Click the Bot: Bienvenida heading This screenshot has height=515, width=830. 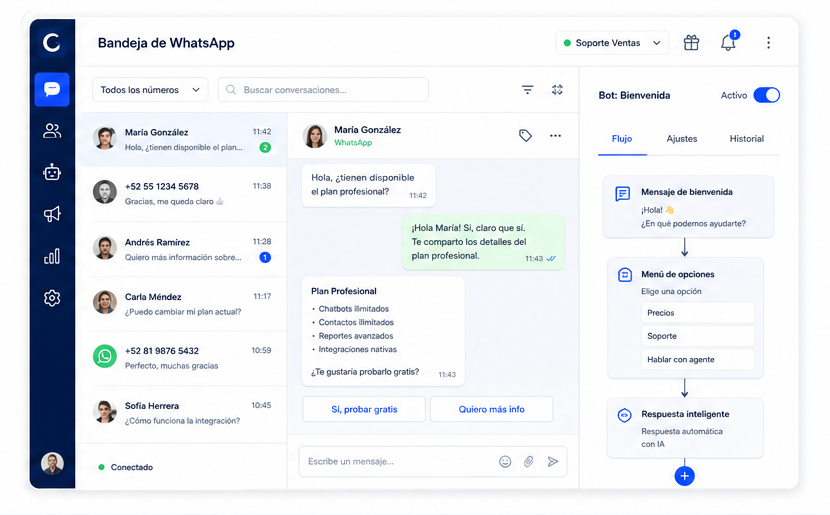coord(634,95)
